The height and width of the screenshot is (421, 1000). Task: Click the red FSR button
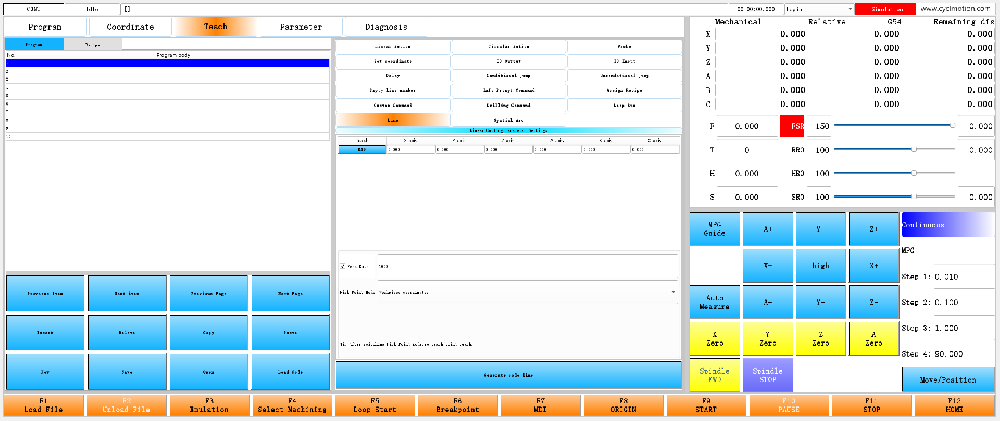pyautogui.click(x=793, y=126)
